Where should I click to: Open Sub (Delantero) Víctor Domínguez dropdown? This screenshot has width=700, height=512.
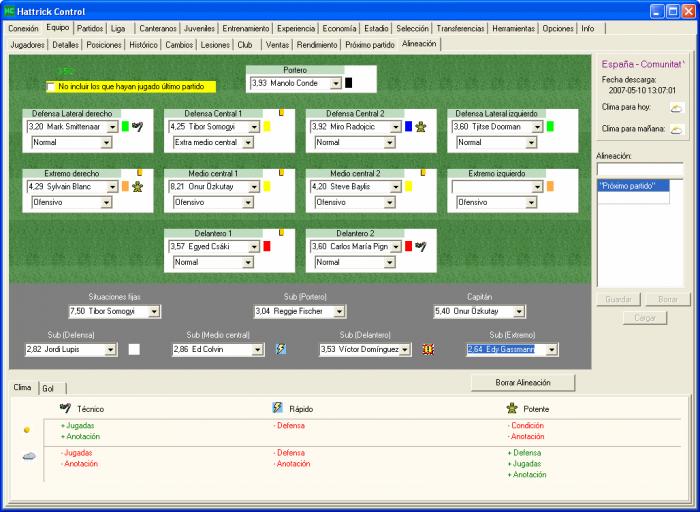click(404, 350)
